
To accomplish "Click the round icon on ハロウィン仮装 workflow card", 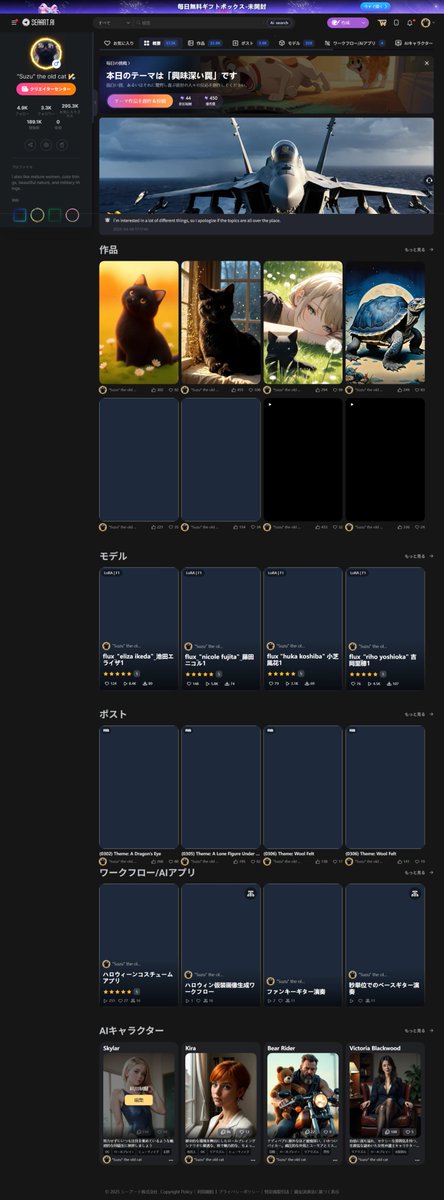I will tap(250, 894).
